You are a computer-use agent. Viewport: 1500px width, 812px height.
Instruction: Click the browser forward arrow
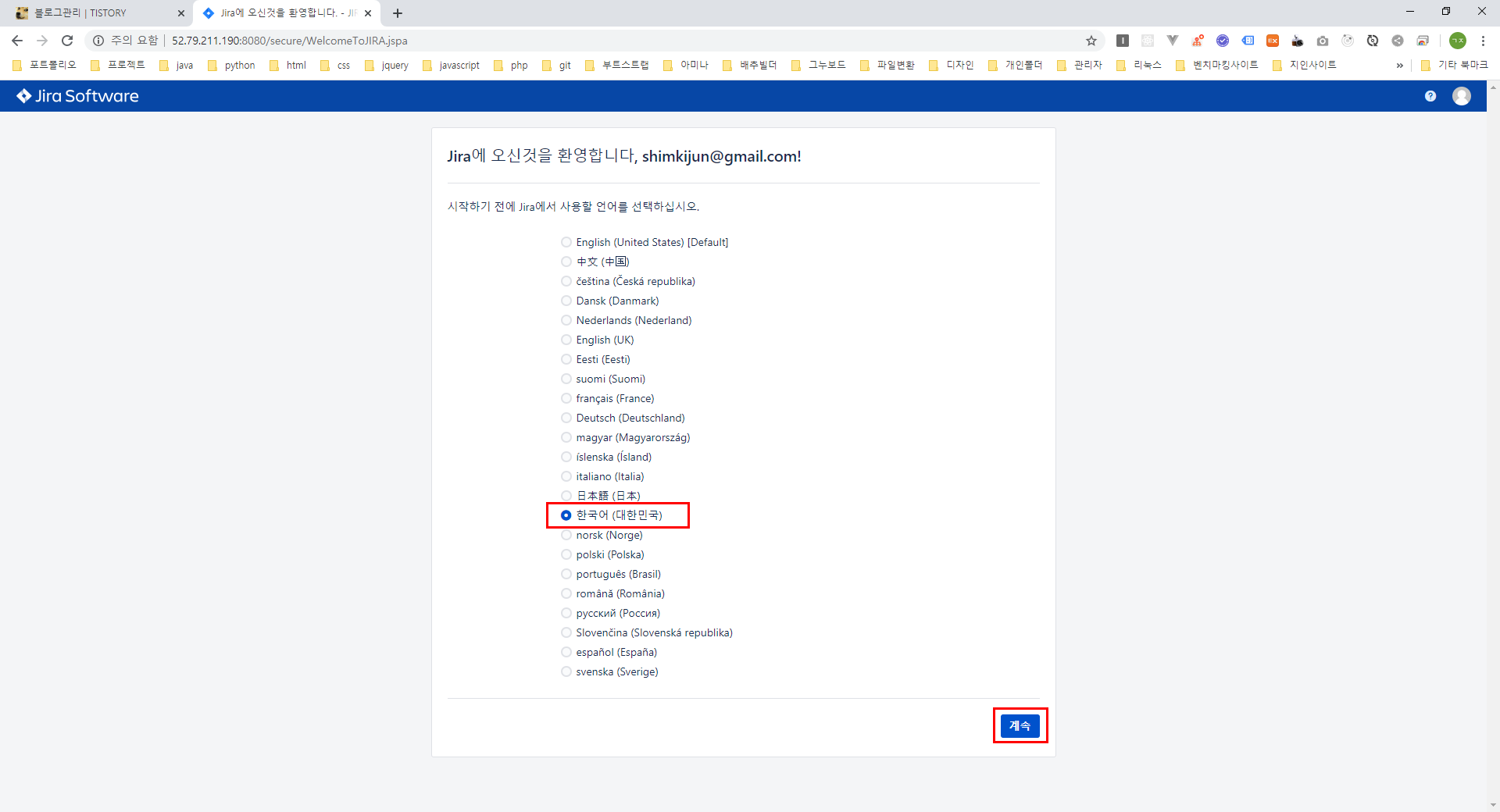click(42, 41)
